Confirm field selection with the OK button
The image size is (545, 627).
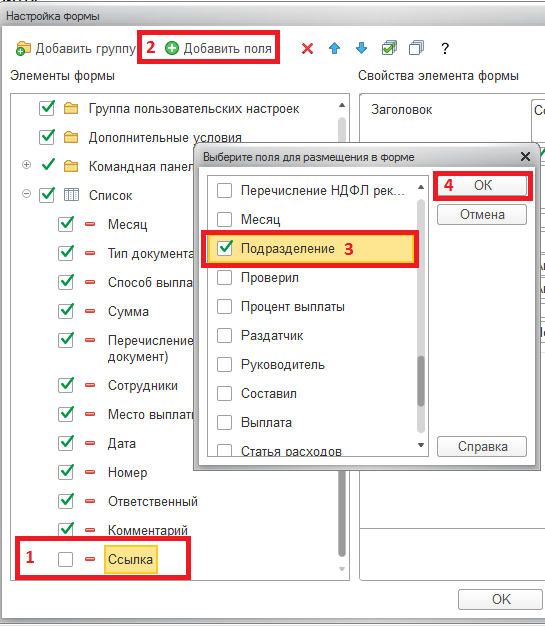483,186
